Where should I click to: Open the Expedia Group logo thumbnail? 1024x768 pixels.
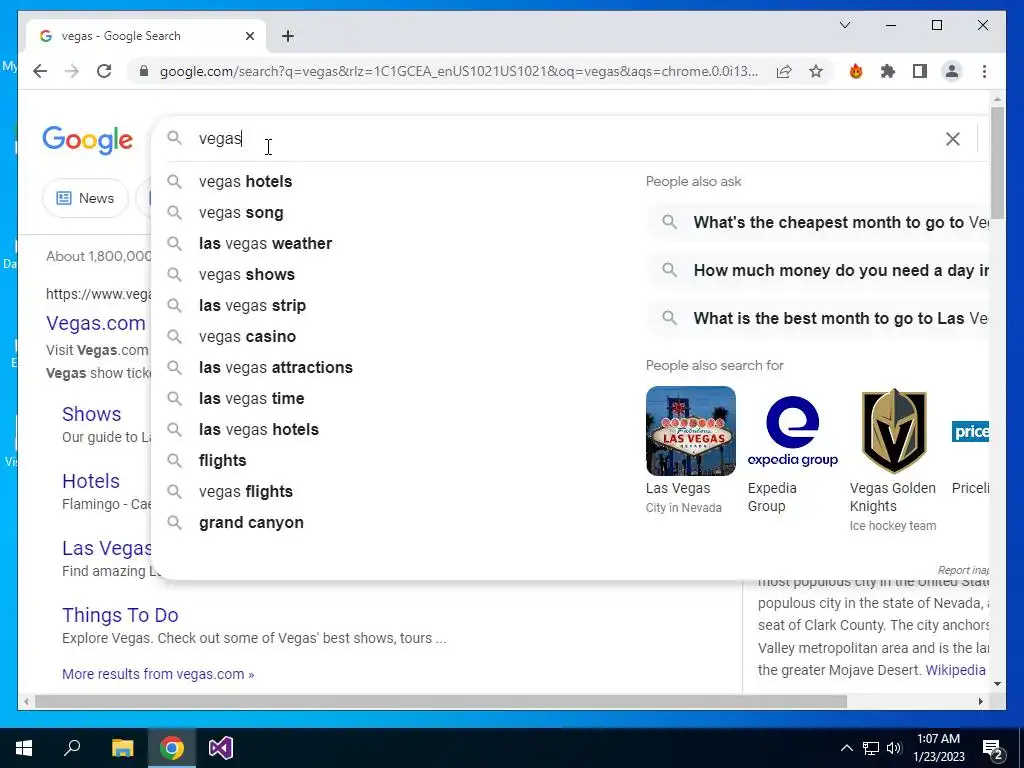click(792, 431)
